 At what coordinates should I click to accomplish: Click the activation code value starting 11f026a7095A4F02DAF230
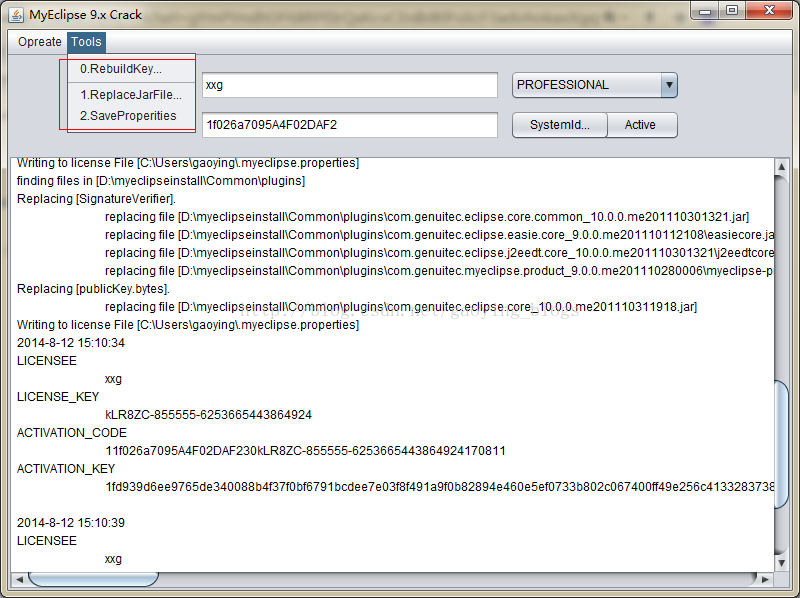tap(305, 451)
